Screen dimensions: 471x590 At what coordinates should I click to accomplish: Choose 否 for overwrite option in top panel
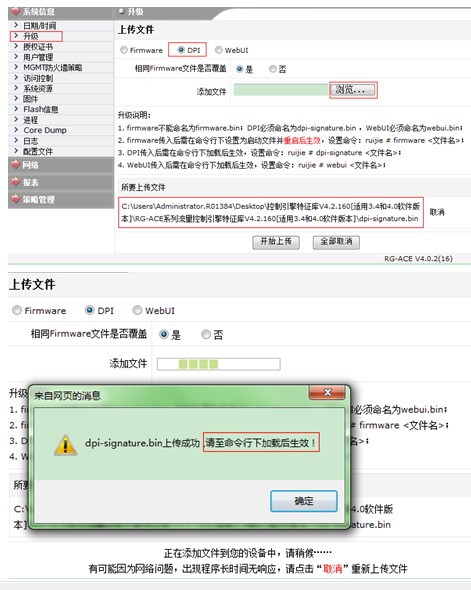pos(273,69)
